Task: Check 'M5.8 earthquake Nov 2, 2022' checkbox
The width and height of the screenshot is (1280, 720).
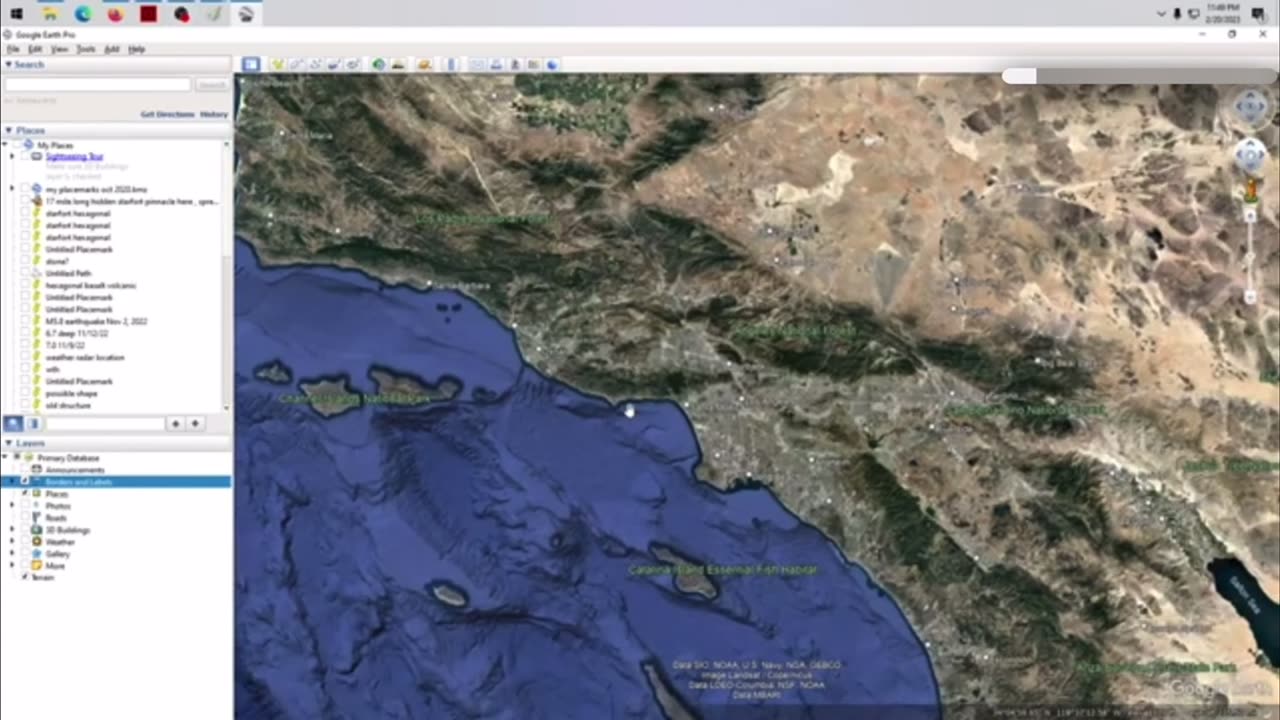Action: tap(26, 322)
